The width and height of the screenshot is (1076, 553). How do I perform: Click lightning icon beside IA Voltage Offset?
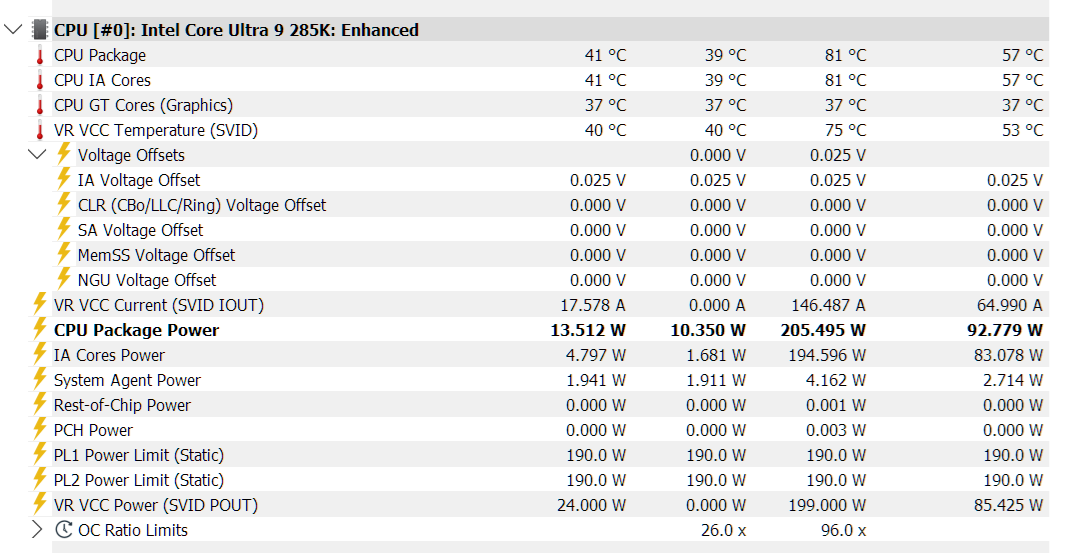[x=63, y=178]
